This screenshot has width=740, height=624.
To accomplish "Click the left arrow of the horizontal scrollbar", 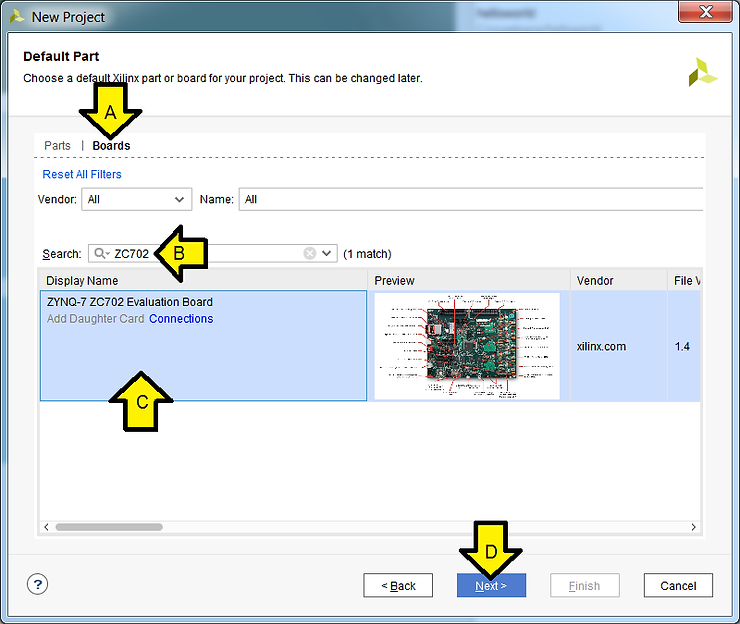I will click(x=46, y=527).
